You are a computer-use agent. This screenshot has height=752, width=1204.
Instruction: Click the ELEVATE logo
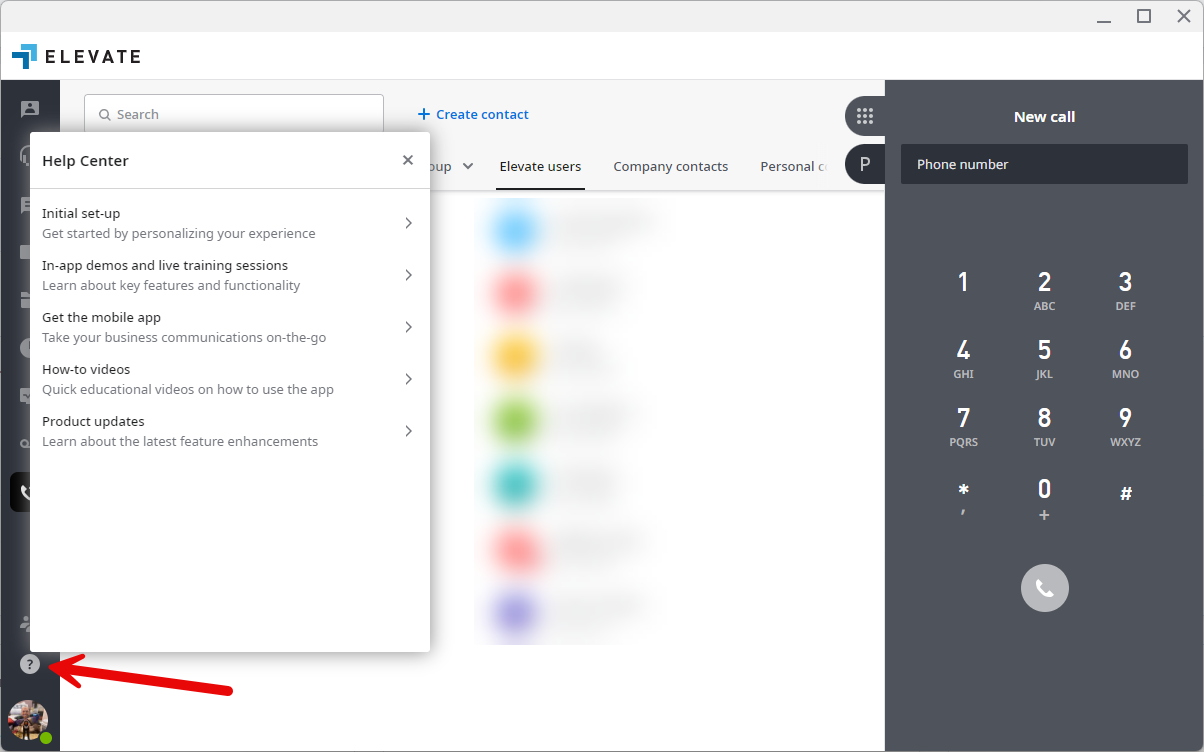(77, 56)
